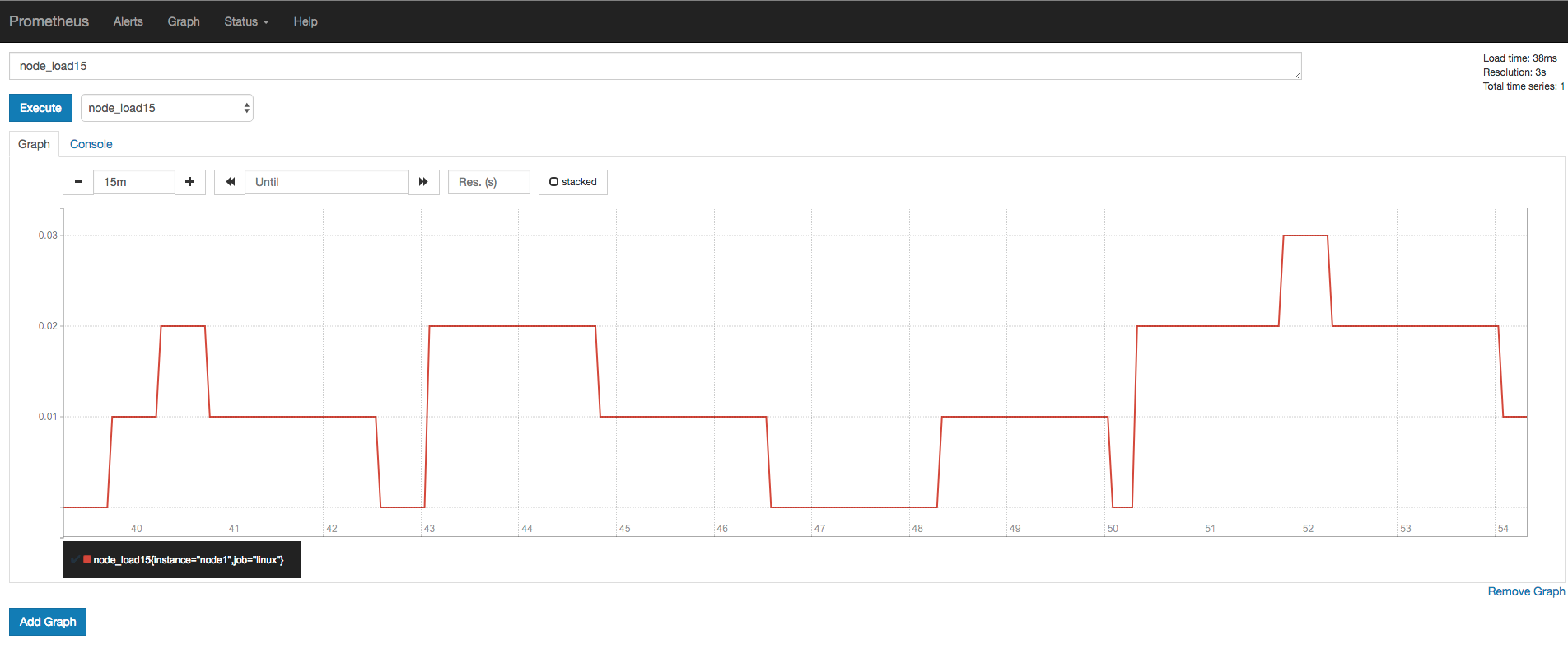Click the 0.01 y-axis label
The image size is (1568, 649).
(48, 417)
